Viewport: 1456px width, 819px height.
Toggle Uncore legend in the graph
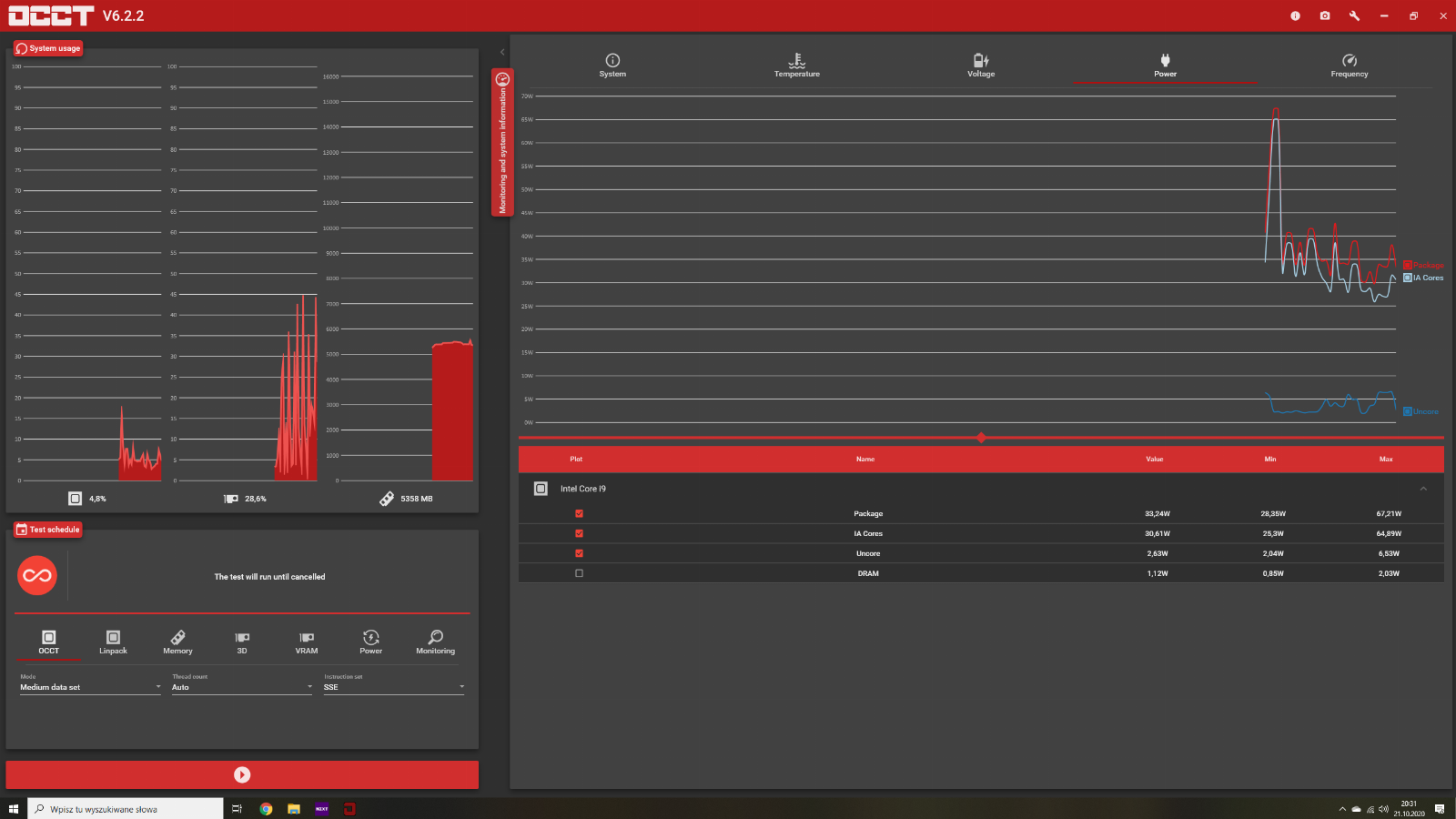click(x=1421, y=411)
